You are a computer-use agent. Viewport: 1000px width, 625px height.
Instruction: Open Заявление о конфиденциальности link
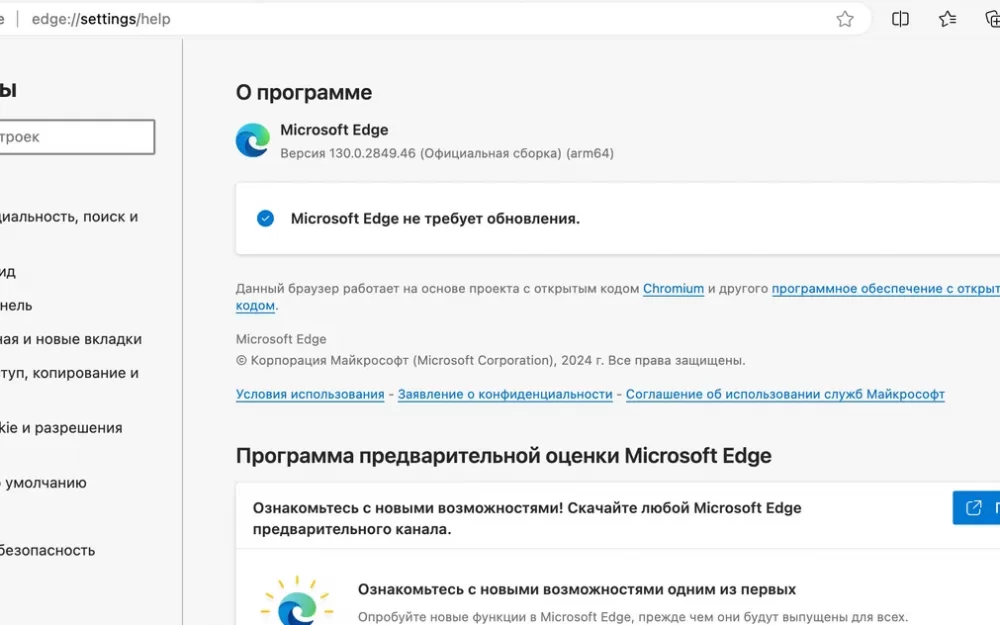click(x=505, y=394)
